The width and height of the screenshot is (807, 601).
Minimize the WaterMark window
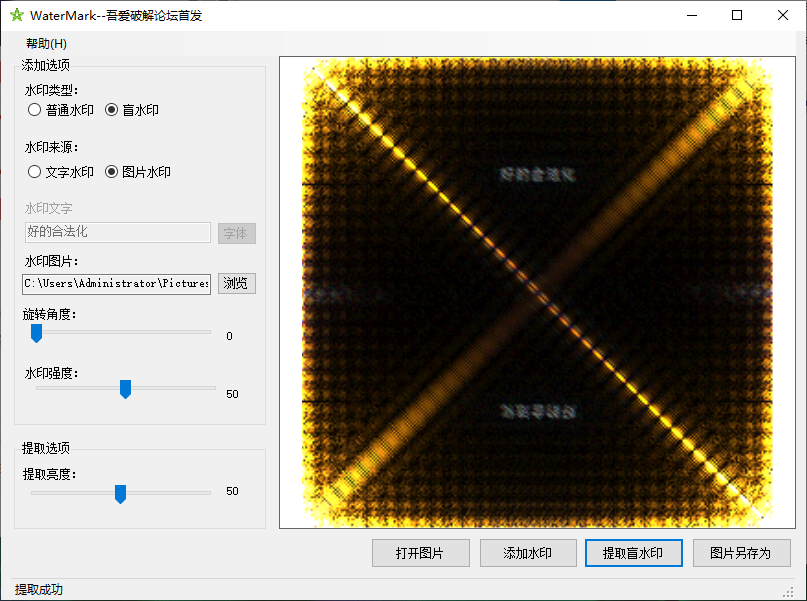691,15
